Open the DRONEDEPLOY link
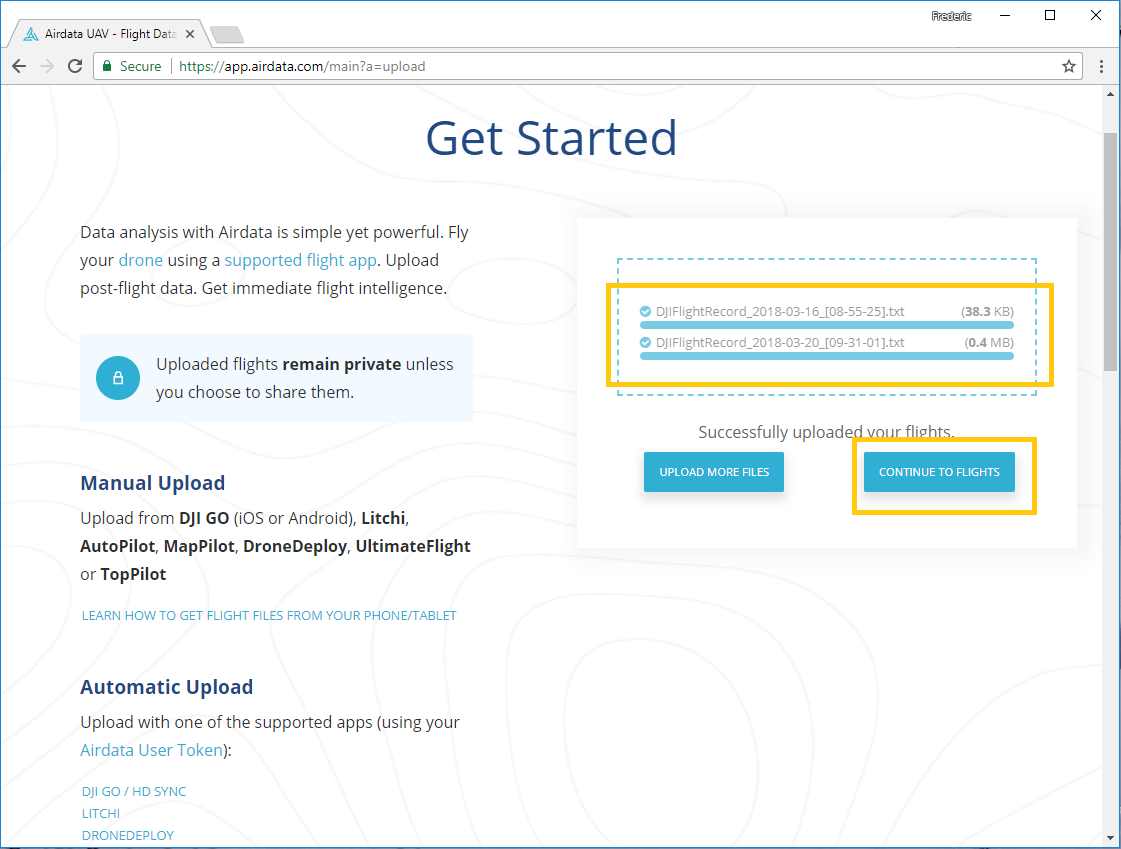The image size is (1121, 849). [128, 835]
